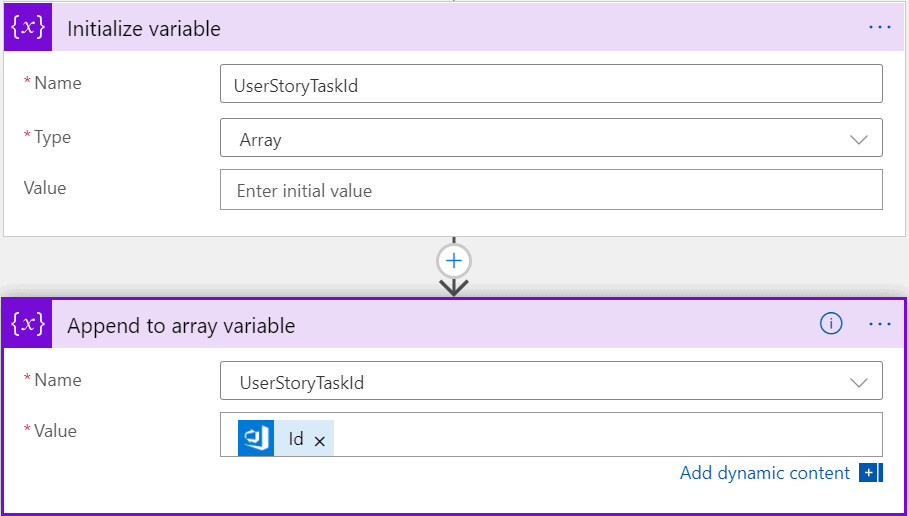Show info for Append to array variable
The width and height of the screenshot is (909, 516).
(831, 324)
